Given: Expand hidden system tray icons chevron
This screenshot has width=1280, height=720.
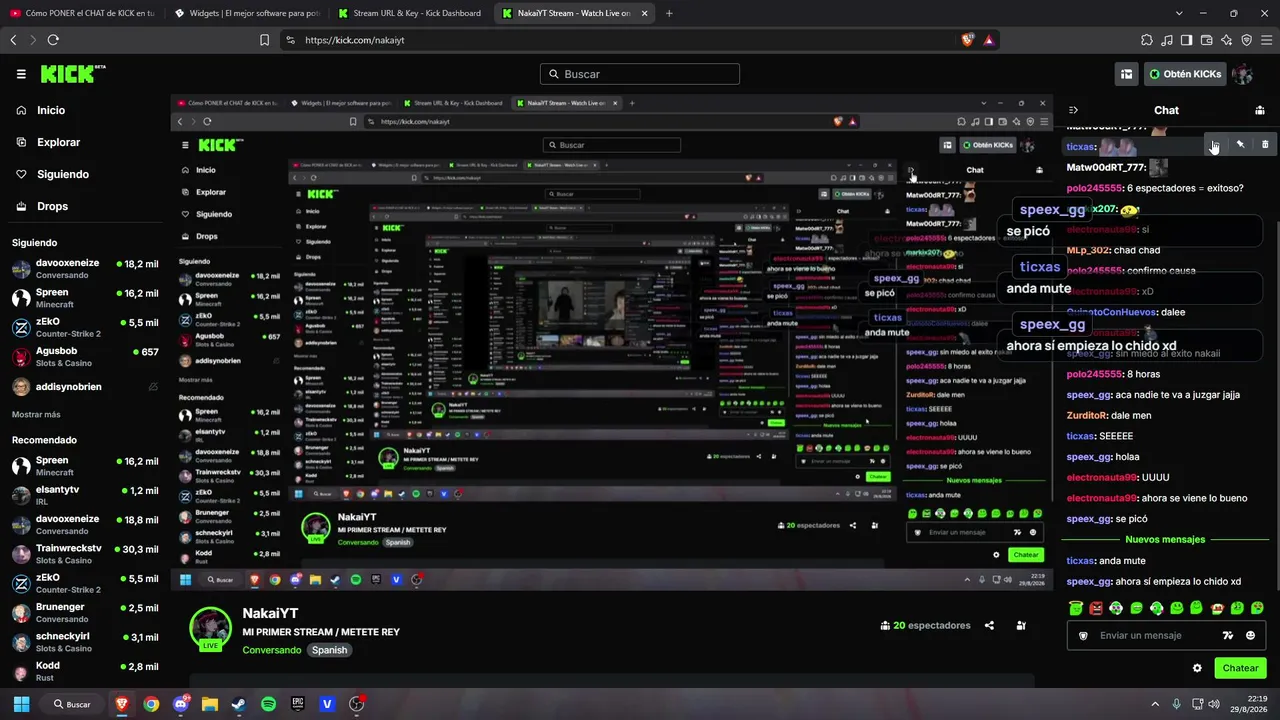Looking at the screenshot, I should 1155,704.
